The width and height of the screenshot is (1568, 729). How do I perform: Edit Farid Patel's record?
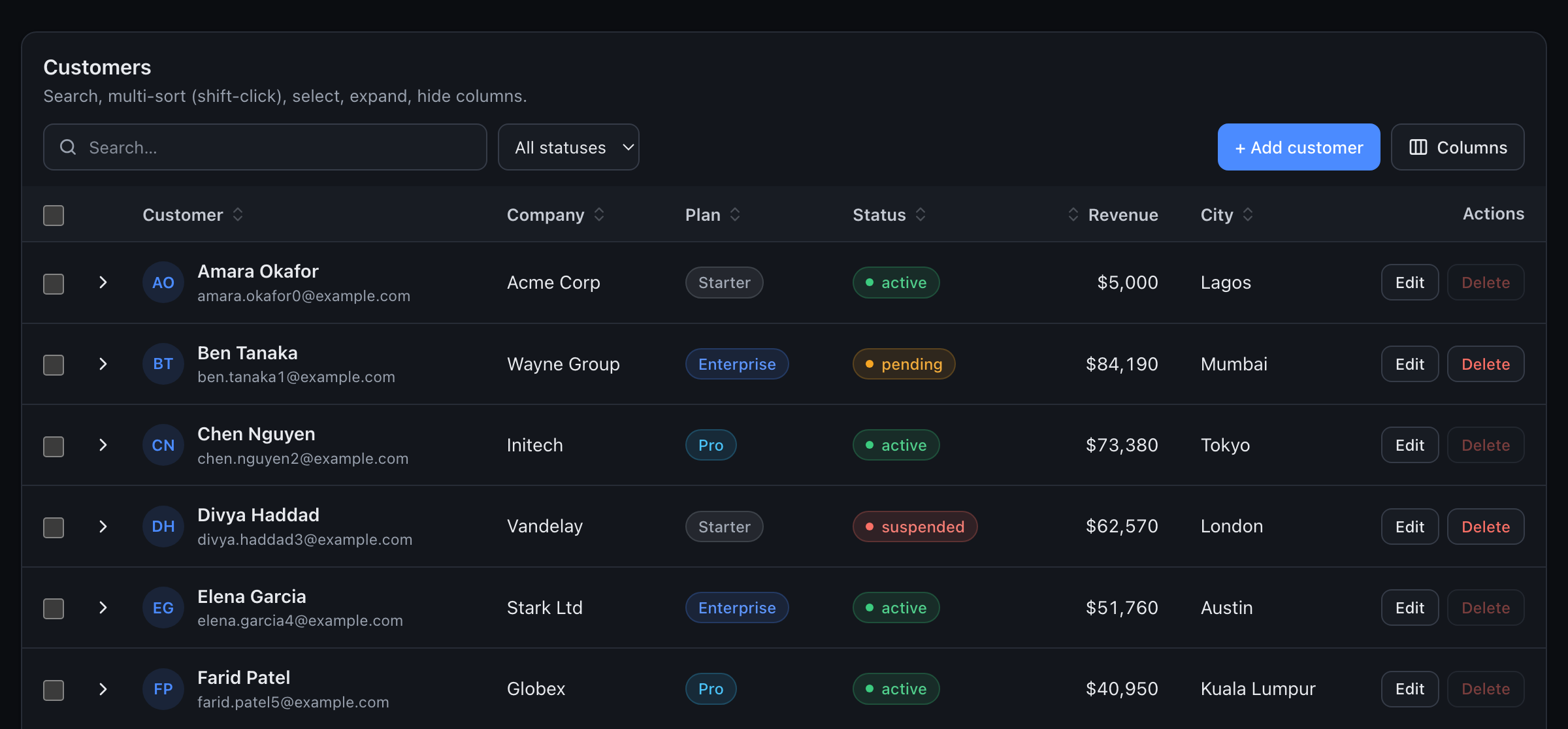[x=1410, y=689]
